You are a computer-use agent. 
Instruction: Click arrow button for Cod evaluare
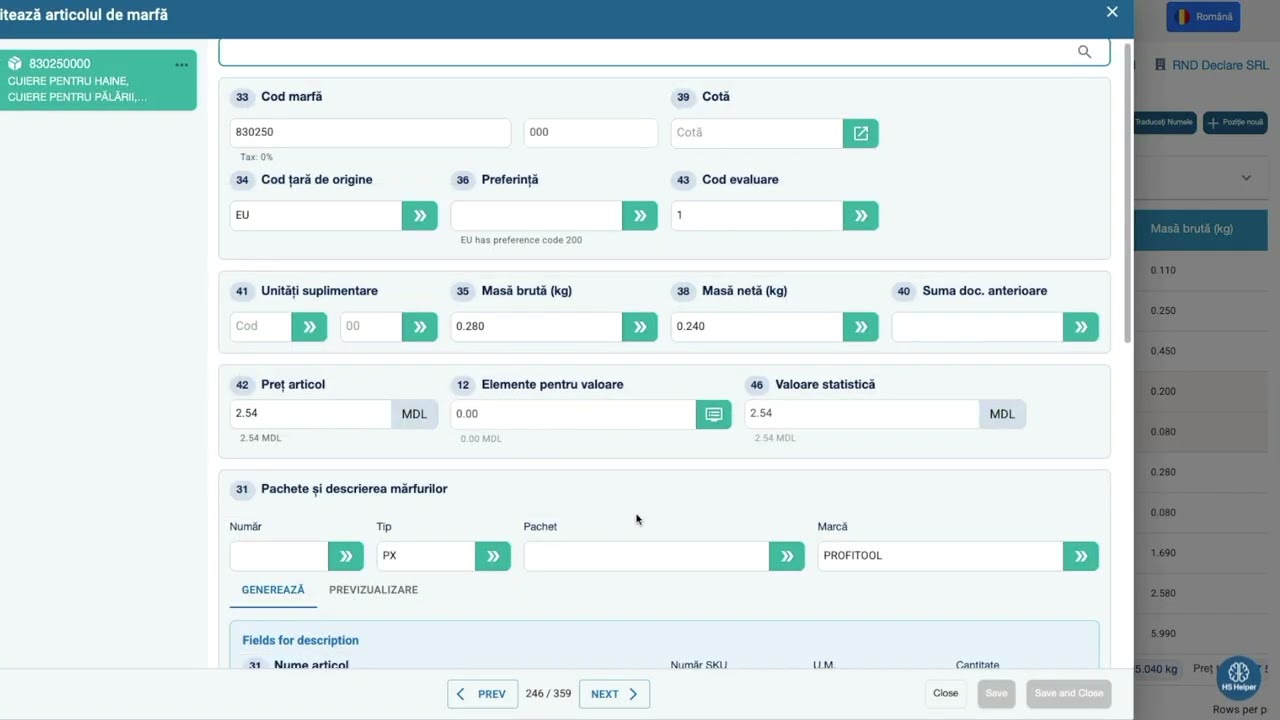tap(860, 215)
